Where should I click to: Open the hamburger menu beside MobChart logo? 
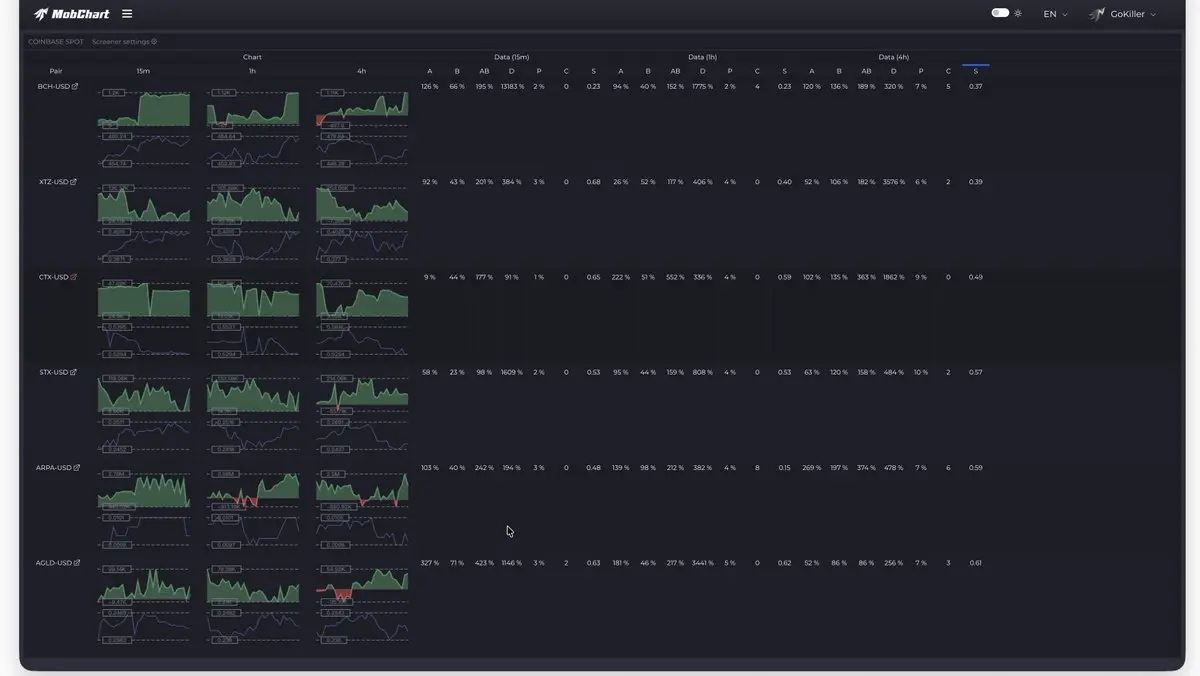(x=127, y=14)
